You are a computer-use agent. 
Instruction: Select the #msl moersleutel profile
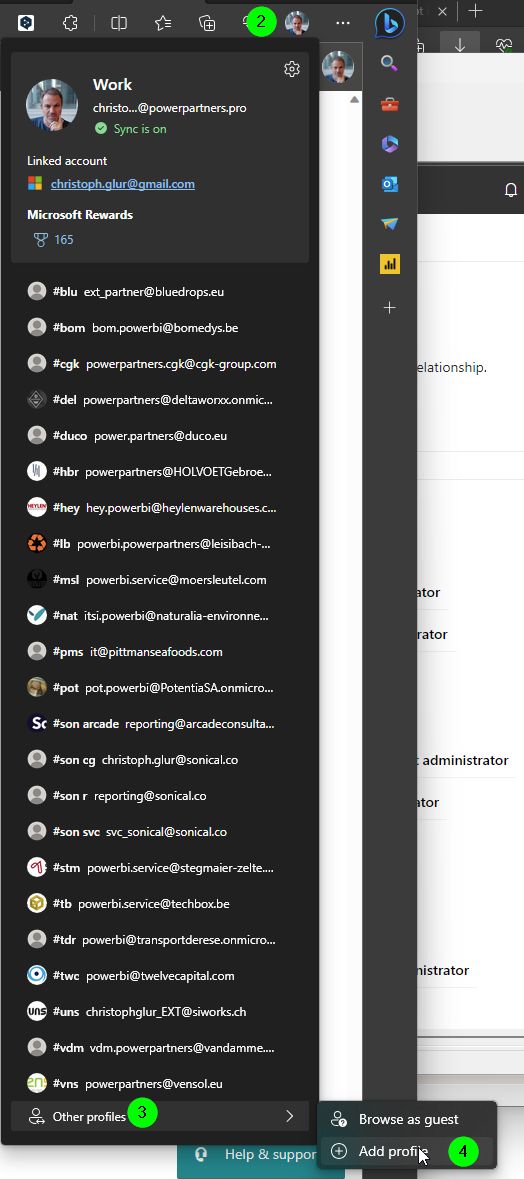point(160,579)
